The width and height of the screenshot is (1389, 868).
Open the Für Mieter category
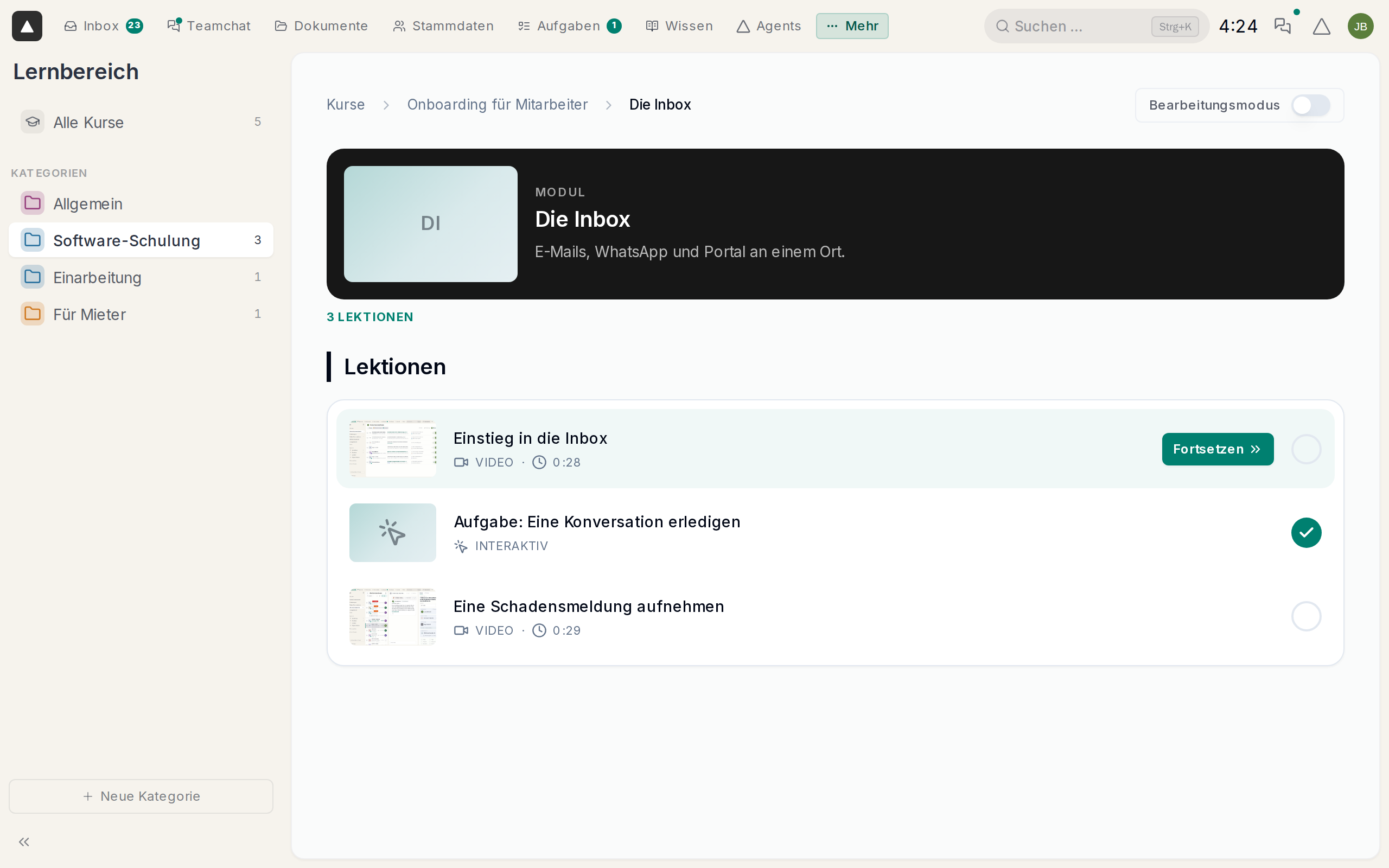tap(141, 314)
